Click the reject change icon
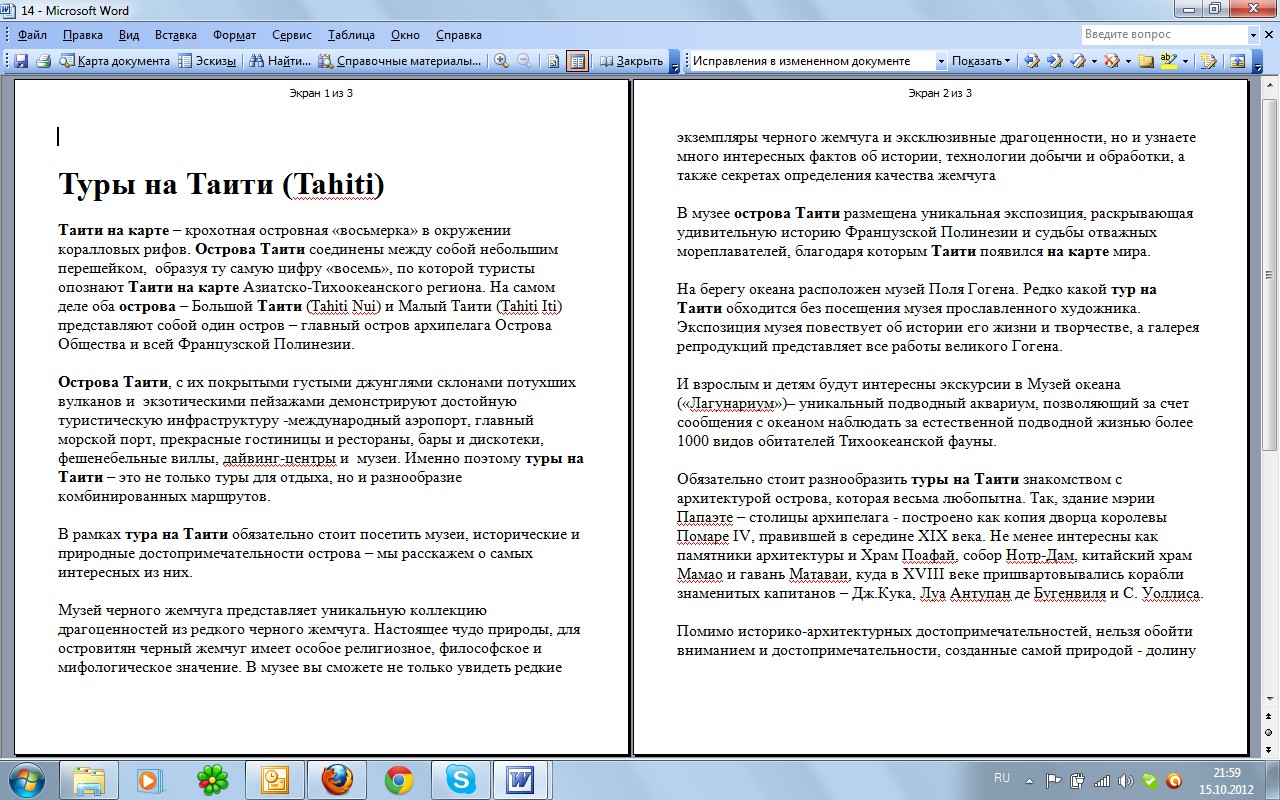Screen dimensions: 1280x800 tap(1111, 61)
